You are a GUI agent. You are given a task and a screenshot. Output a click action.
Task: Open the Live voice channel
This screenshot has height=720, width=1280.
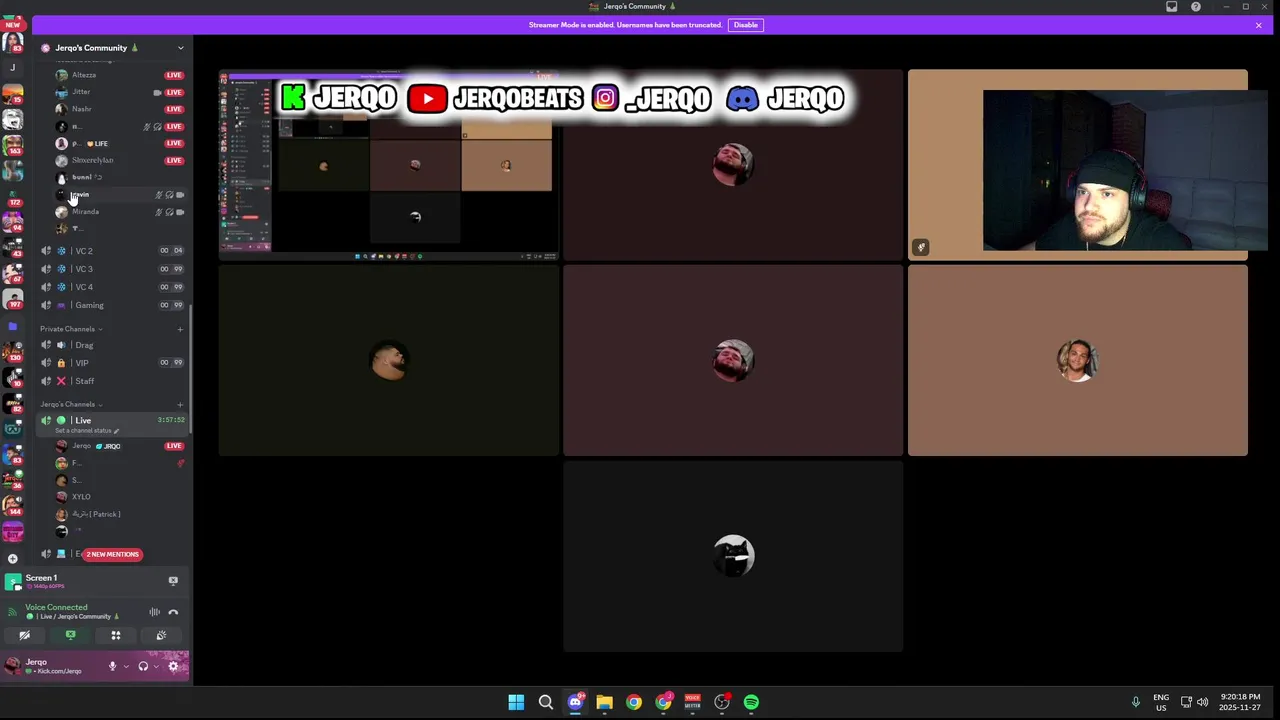113,421
